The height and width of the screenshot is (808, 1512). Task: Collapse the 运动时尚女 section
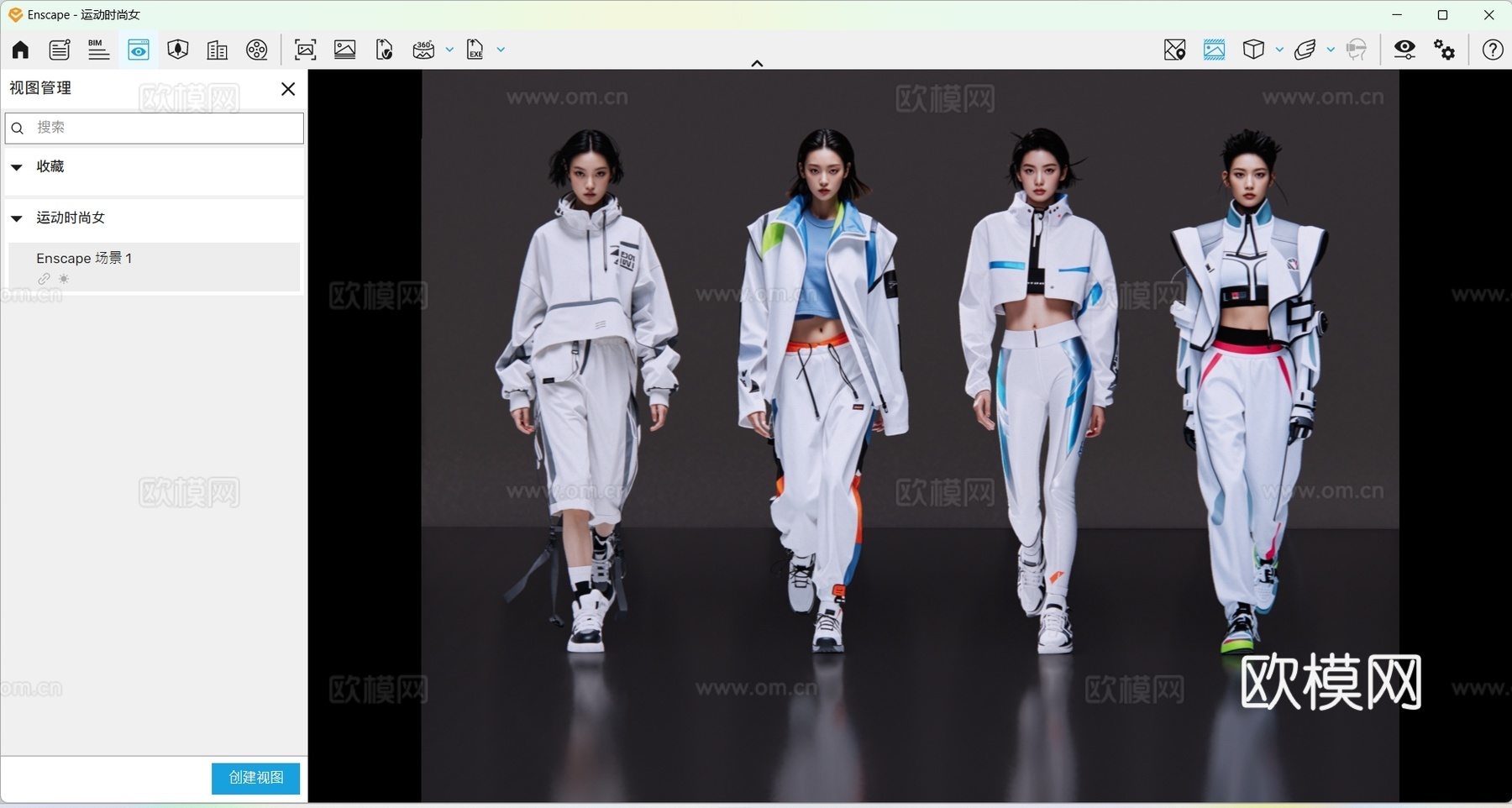[16, 218]
